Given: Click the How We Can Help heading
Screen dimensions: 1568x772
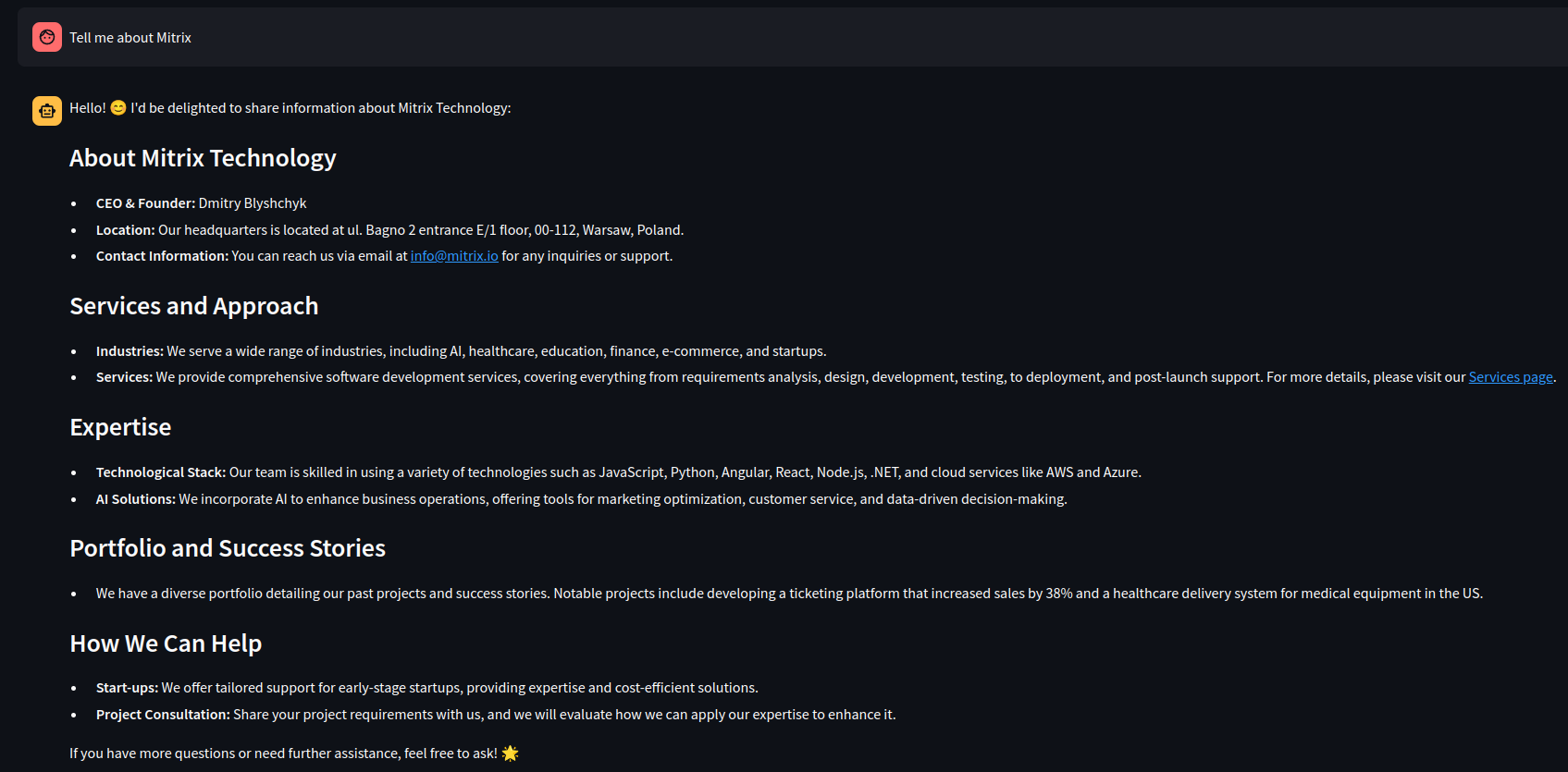Looking at the screenshot, I should (x=166, y=643).
